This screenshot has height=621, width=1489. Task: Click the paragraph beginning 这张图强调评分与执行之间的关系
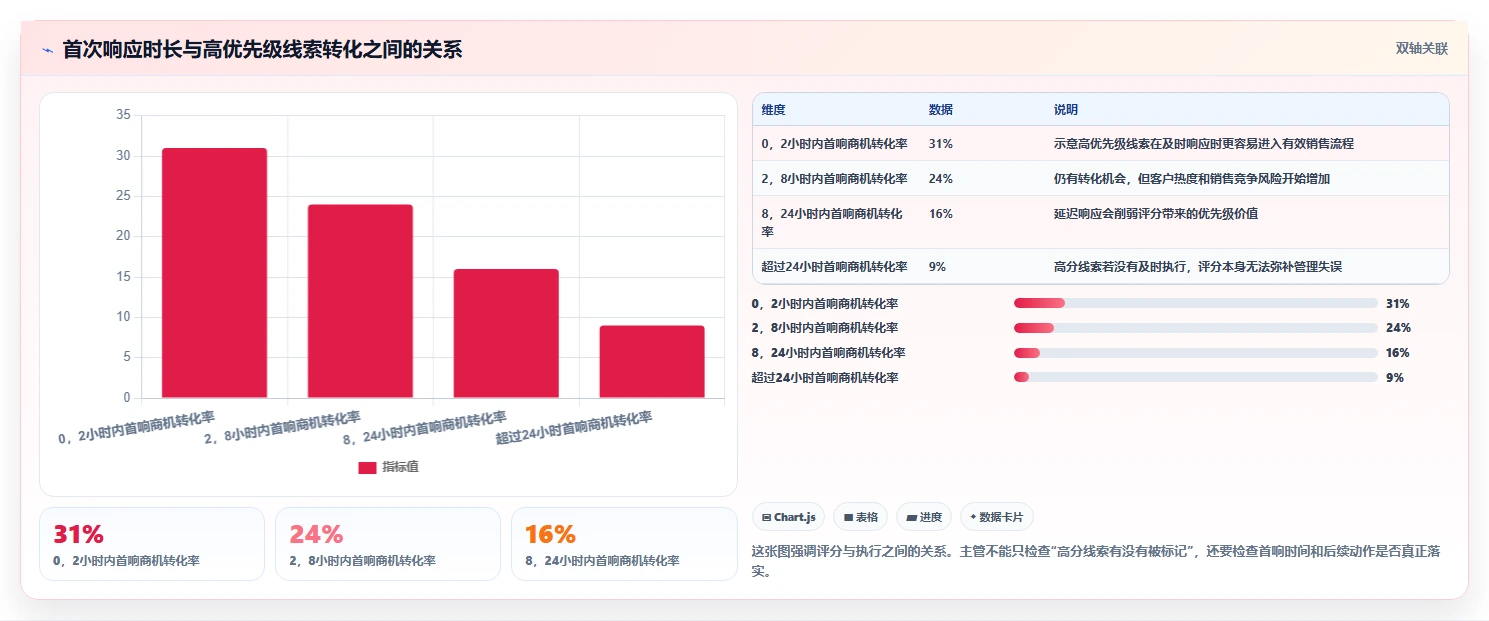1098,561
